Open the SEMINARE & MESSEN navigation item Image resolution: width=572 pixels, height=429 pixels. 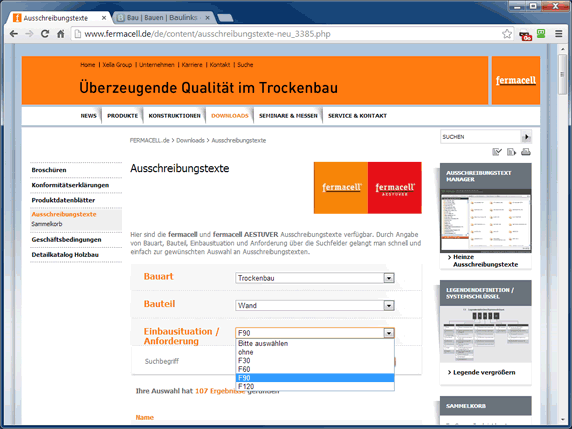[x=288, y=116]
